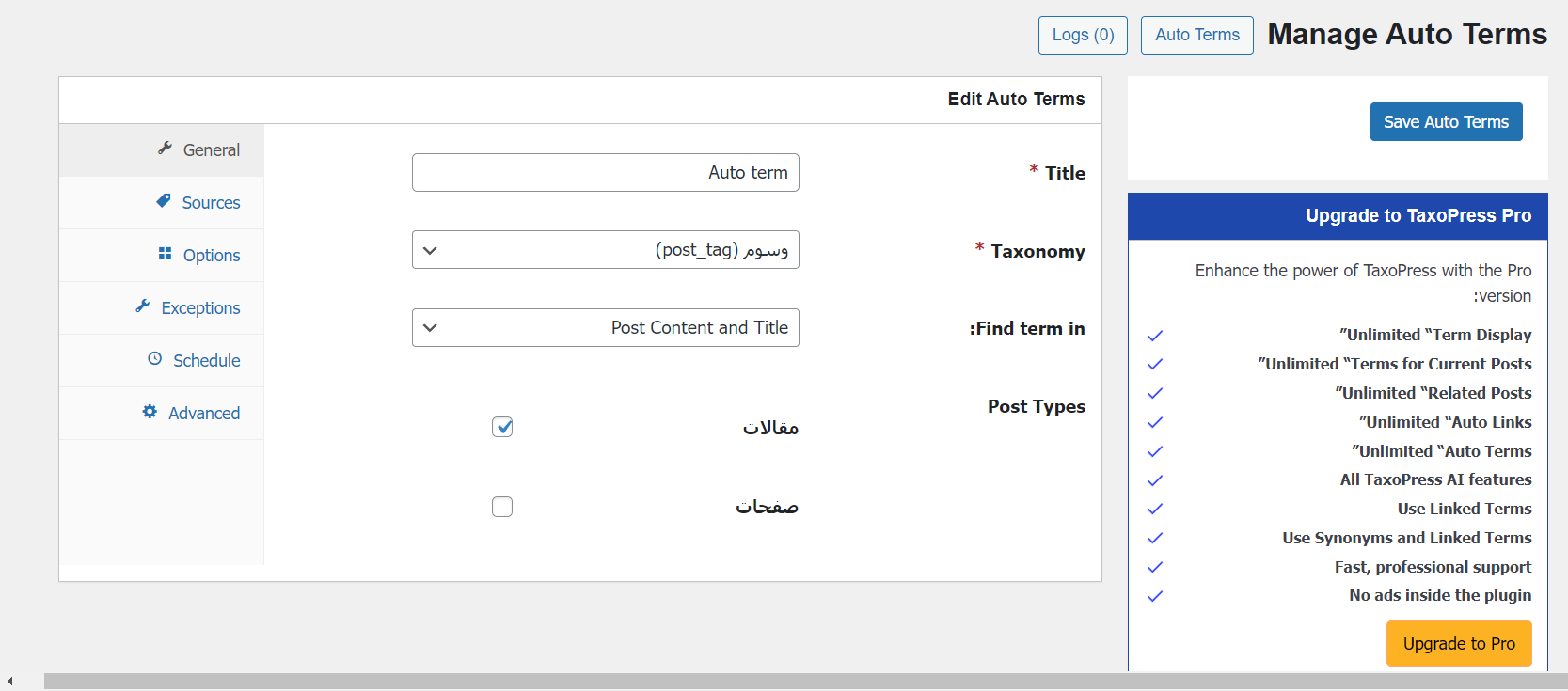Click the wrench icon beside General
The height and width of the screenshot is (691, 1568).
165,149
